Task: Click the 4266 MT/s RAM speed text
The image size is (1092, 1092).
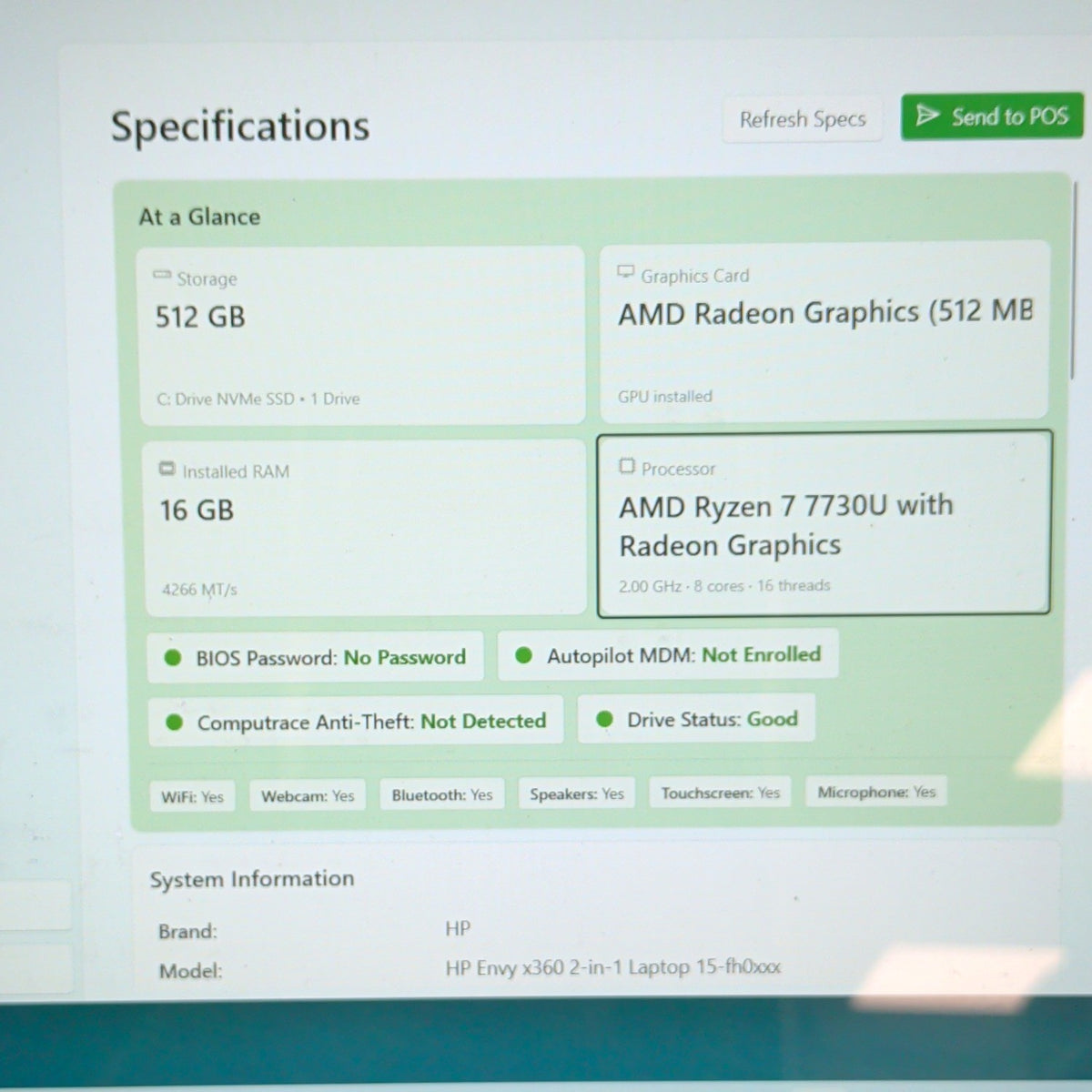Action: coord(199,589)
